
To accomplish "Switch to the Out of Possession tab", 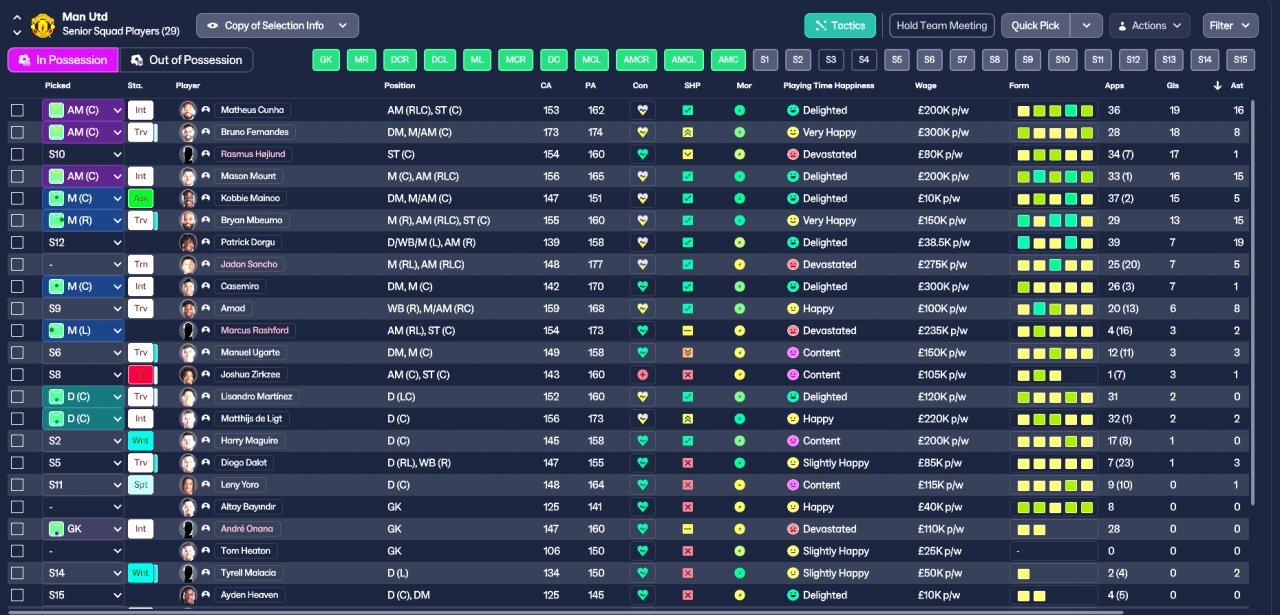I will click(x=186, y=60).
